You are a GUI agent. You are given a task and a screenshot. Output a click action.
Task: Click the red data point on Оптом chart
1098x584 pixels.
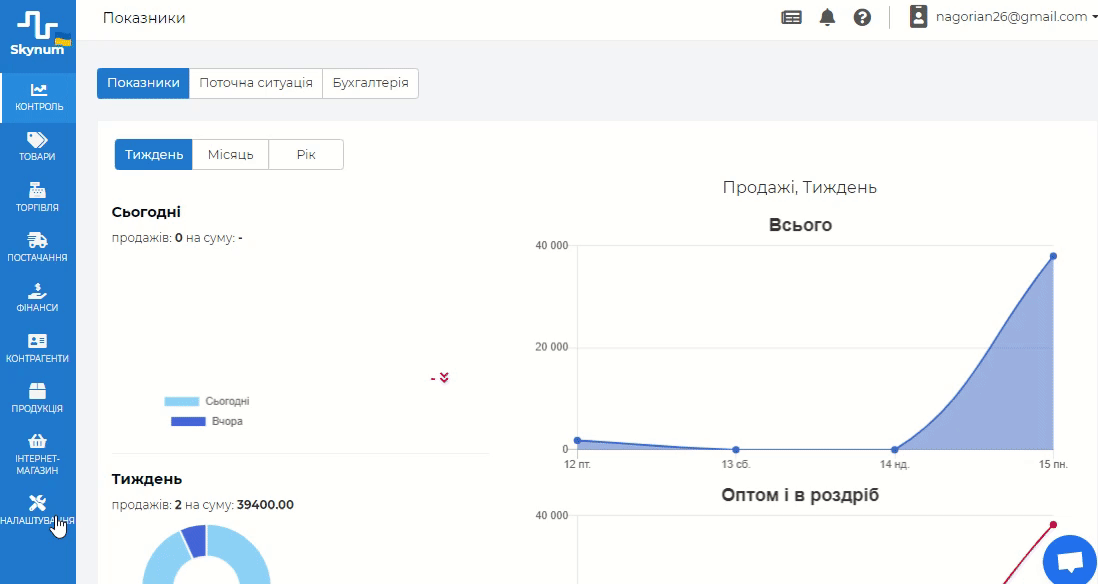point(1053,524)
